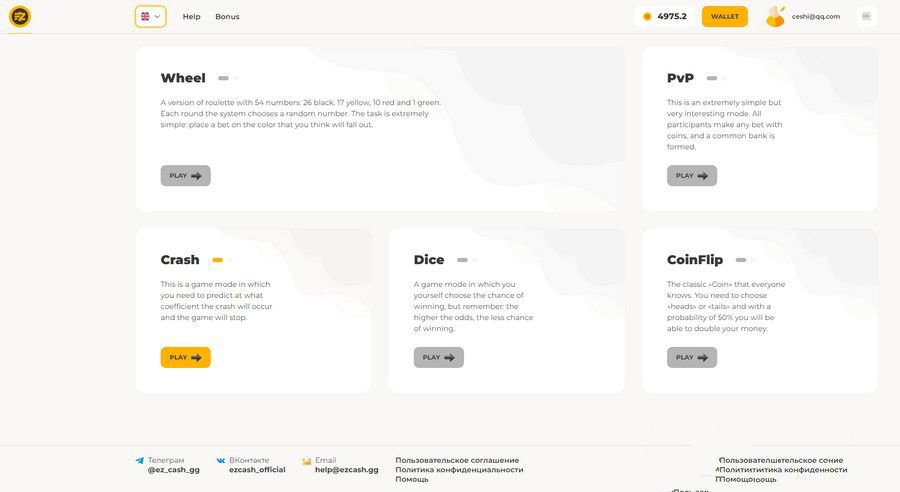Screen dimensions: 900x492
Task: Play the Wheel game
Action: pos(185,175)
